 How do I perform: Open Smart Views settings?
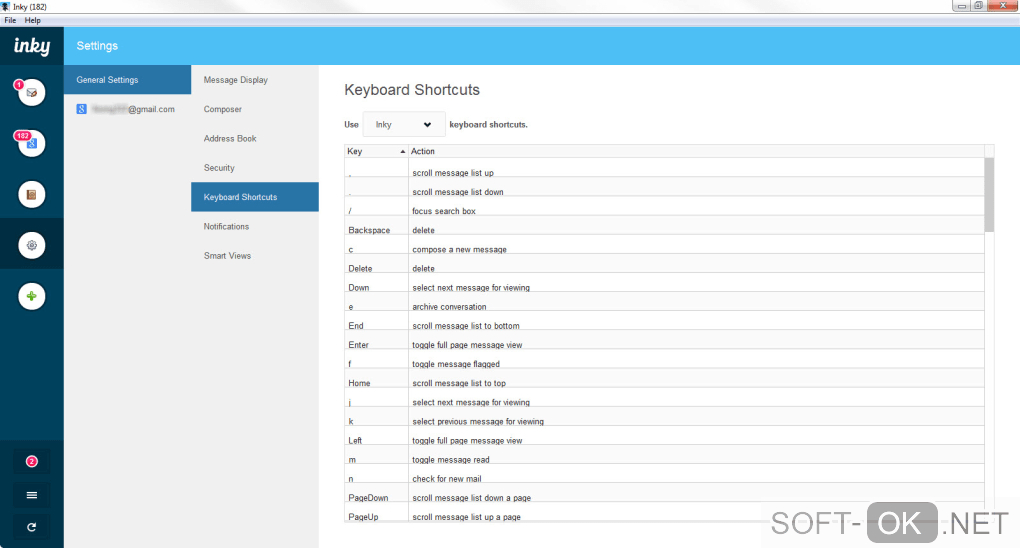click(x=255, y=256)
